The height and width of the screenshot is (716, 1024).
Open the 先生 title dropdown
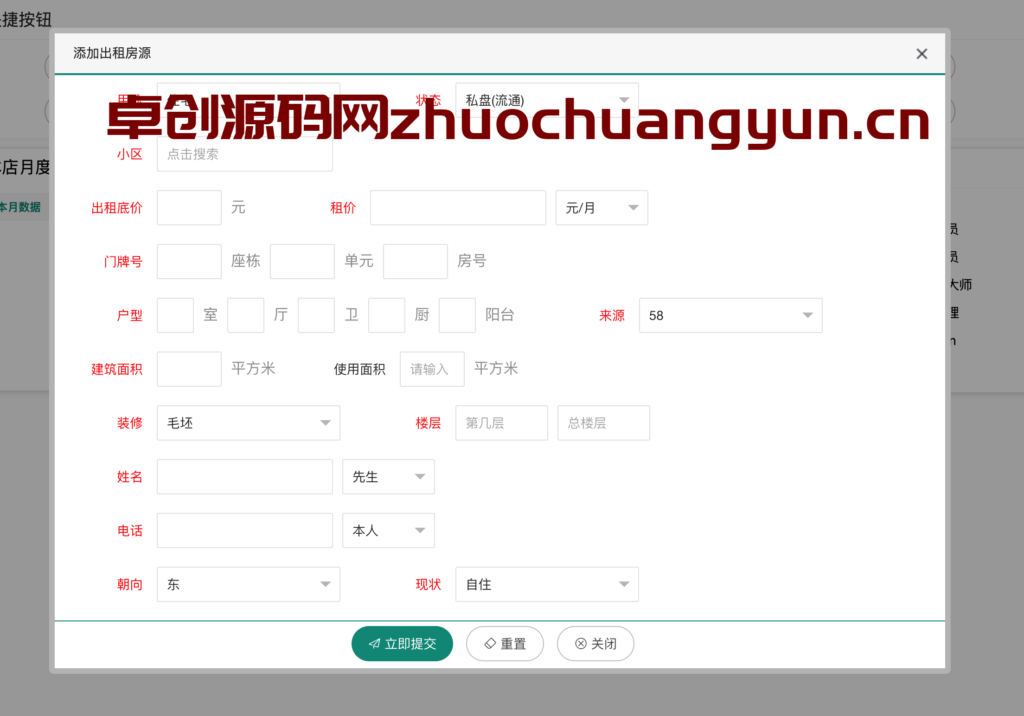click(x=389, y=477)
